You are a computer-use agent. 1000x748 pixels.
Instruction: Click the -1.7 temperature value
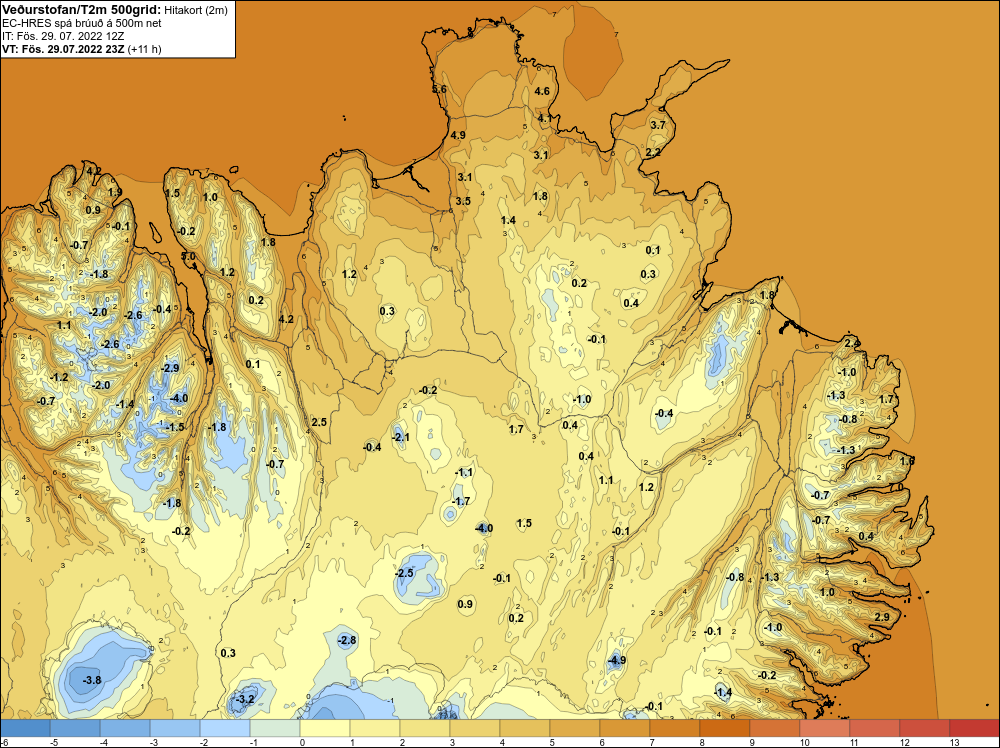(460, 501)
